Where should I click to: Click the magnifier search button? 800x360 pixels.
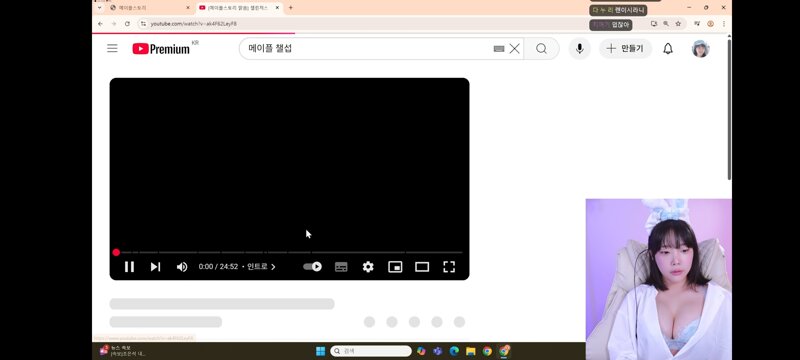pyautogui.click(x=541, y=48)
